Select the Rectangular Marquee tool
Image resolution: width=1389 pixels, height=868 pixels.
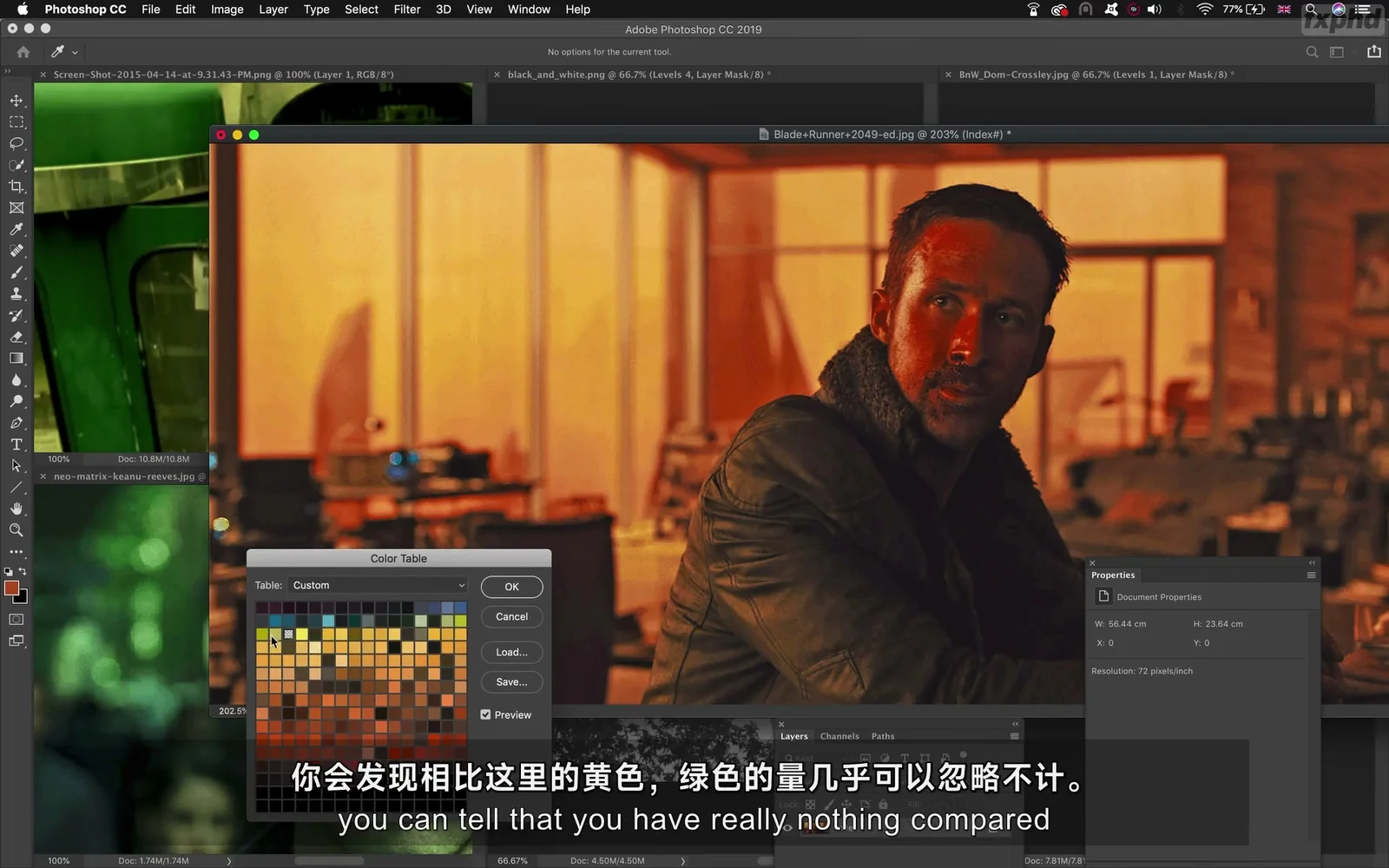coord(16,122)
